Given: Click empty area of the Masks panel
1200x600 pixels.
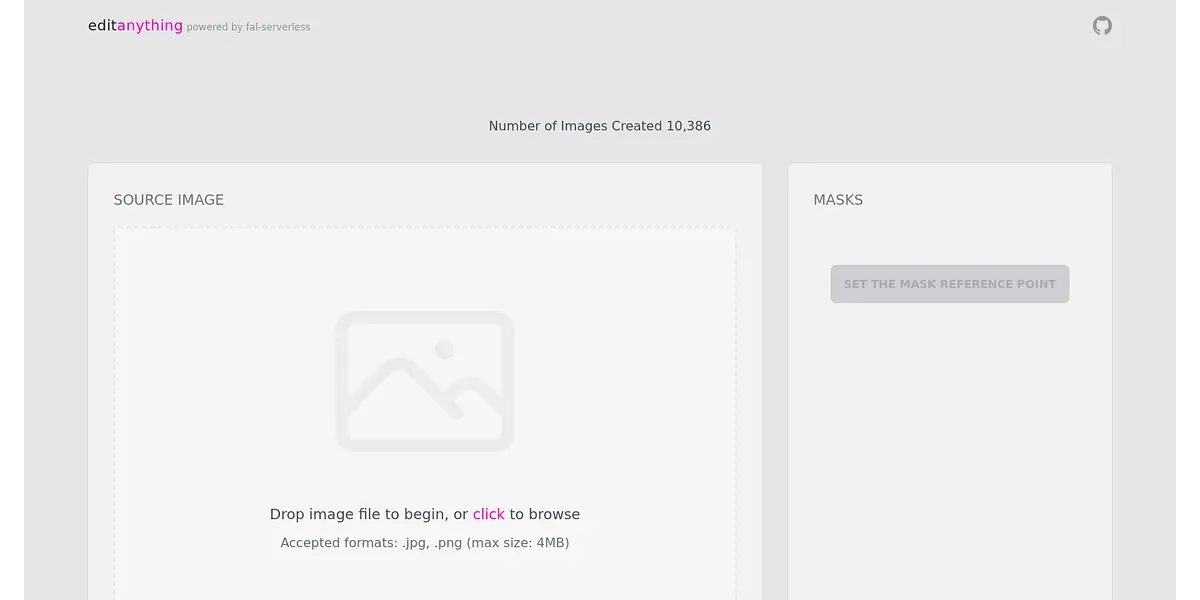Looking at the screenshot, I should tap(949, 450).
